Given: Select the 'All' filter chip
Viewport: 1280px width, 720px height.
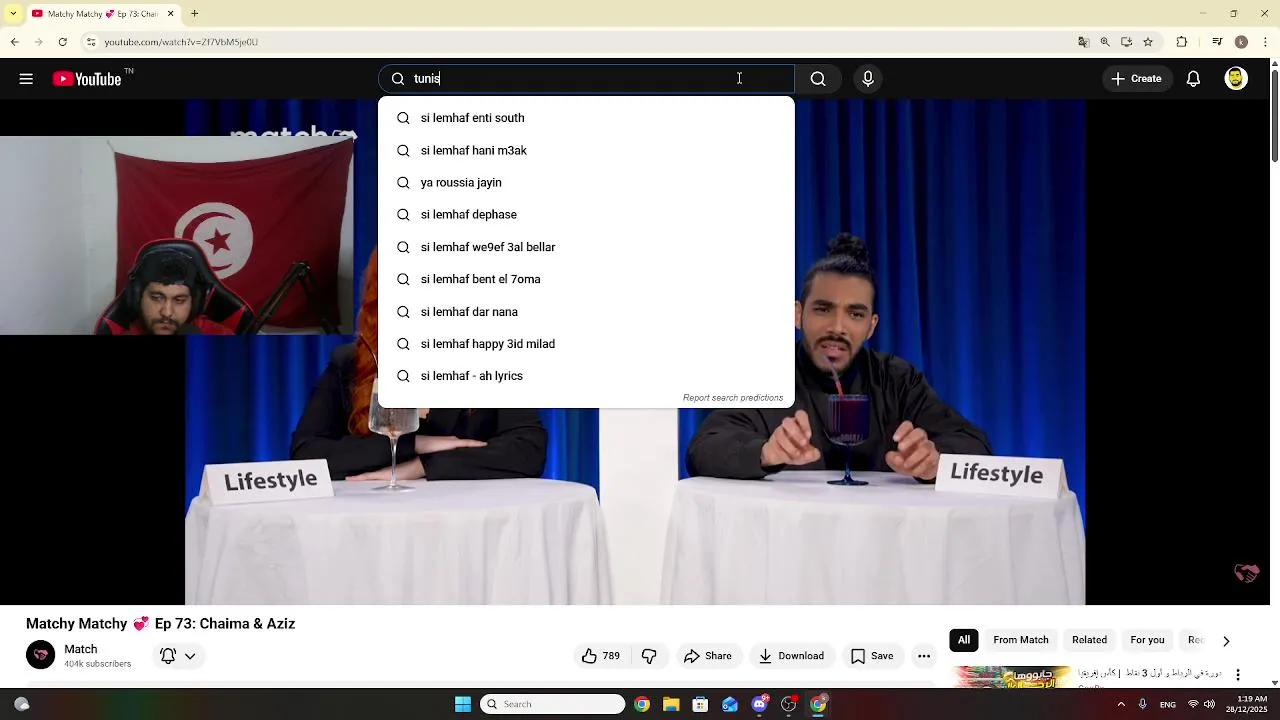Looking at the screenshot, I should (x=964, y=640).
